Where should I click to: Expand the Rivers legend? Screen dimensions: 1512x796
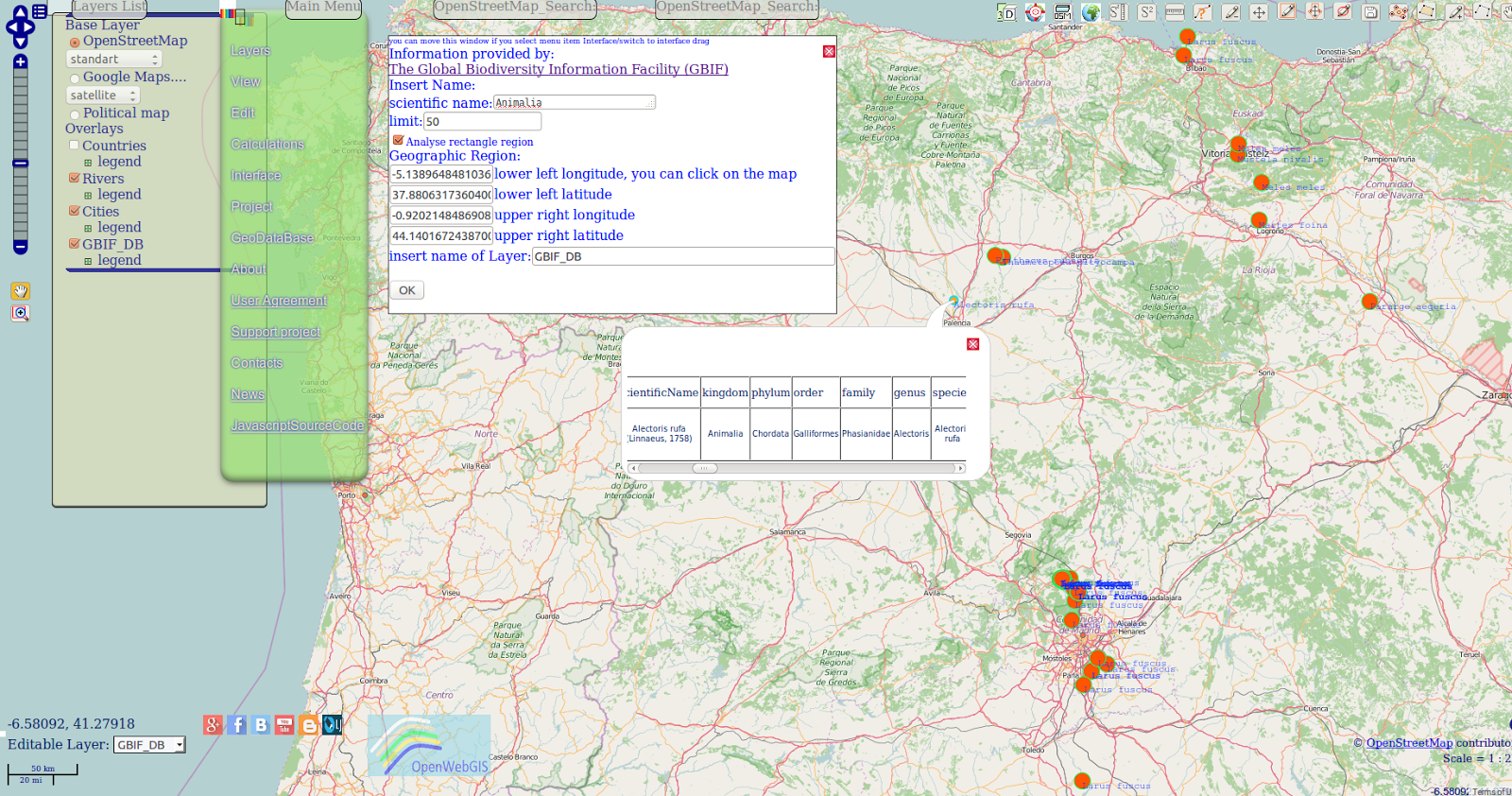(88, 196)
